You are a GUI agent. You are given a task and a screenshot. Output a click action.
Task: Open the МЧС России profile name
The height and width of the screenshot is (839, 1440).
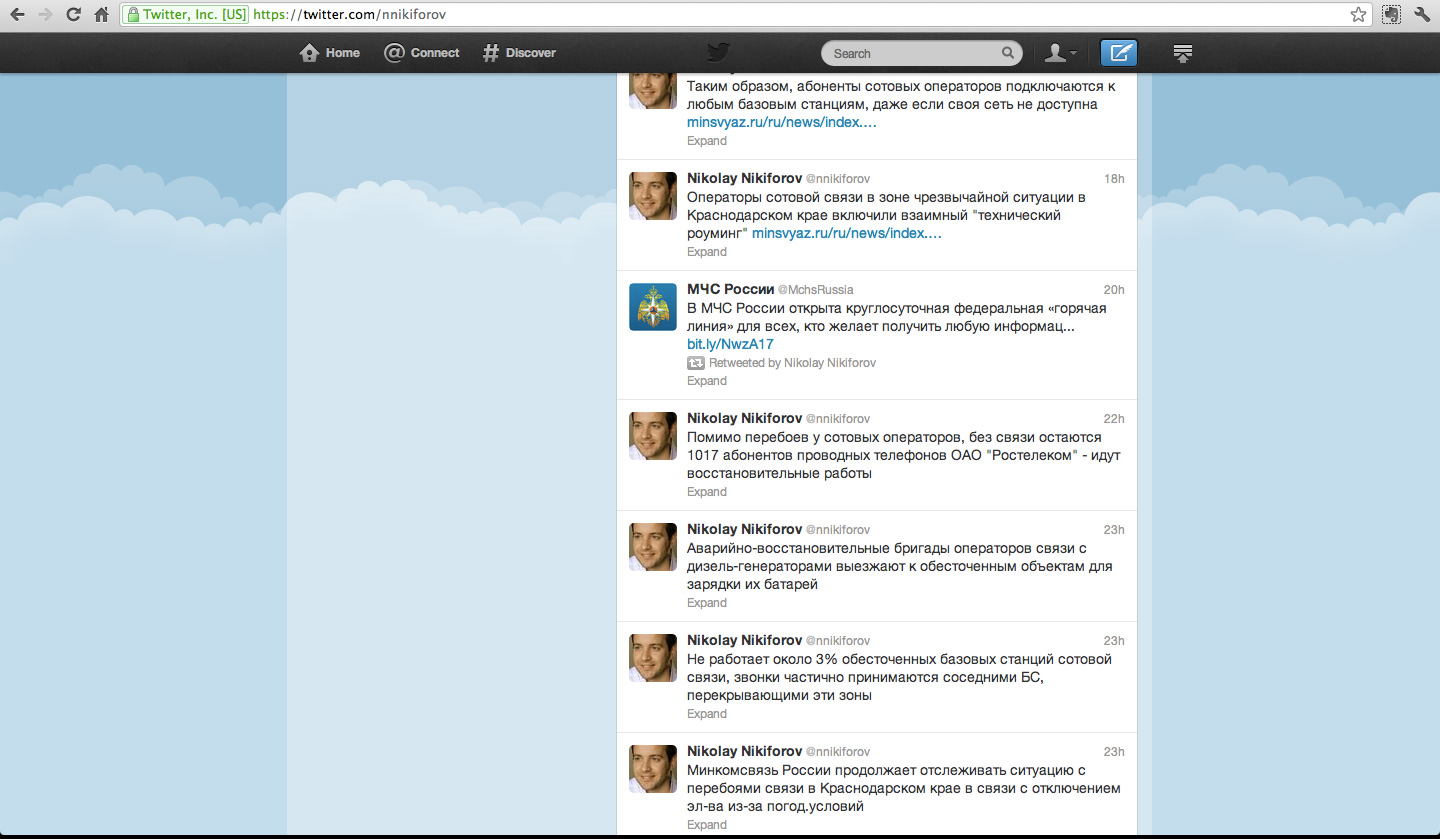[730, 289]
